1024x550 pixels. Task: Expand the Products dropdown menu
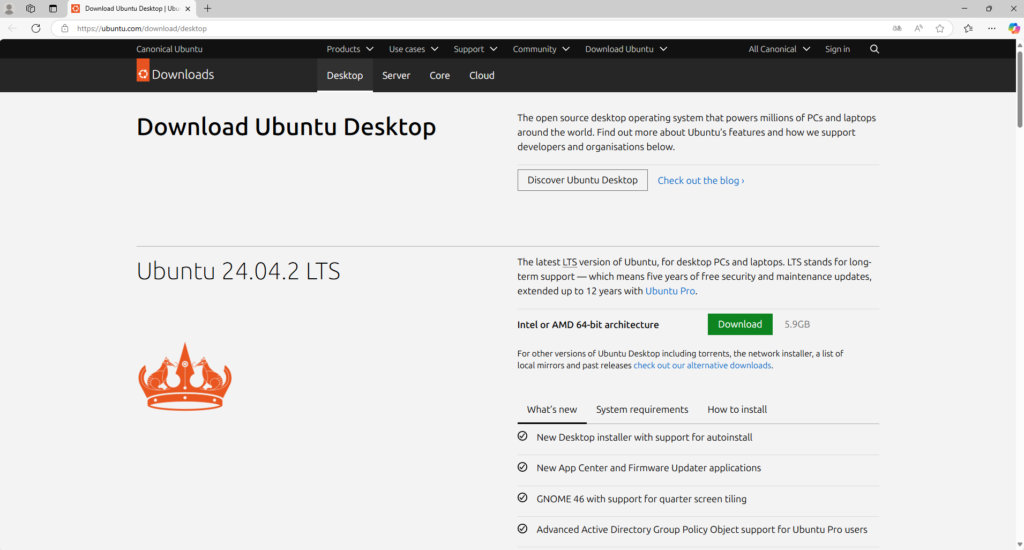[x=350, y=49]
